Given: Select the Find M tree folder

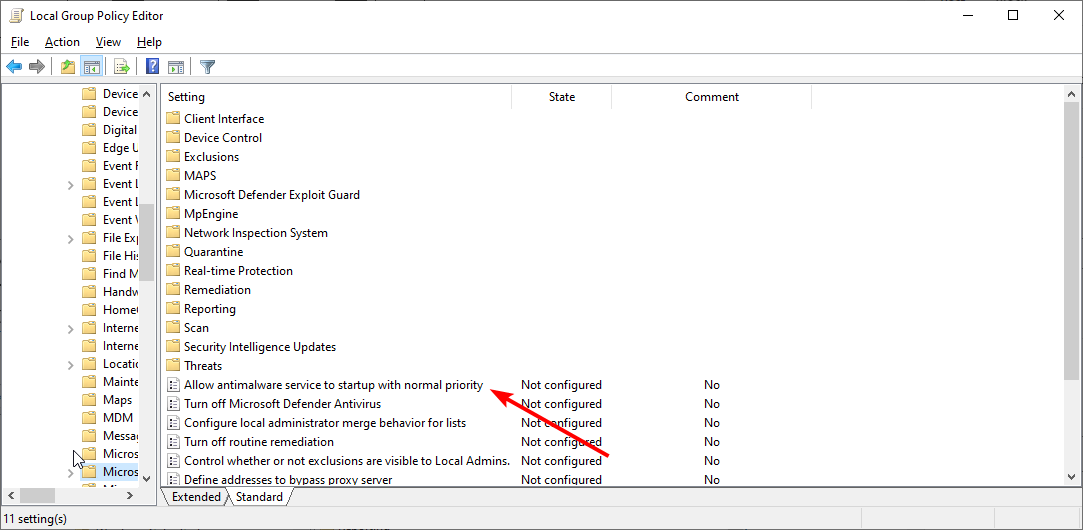Looking at the screenshot, I should tap(111, 274).
